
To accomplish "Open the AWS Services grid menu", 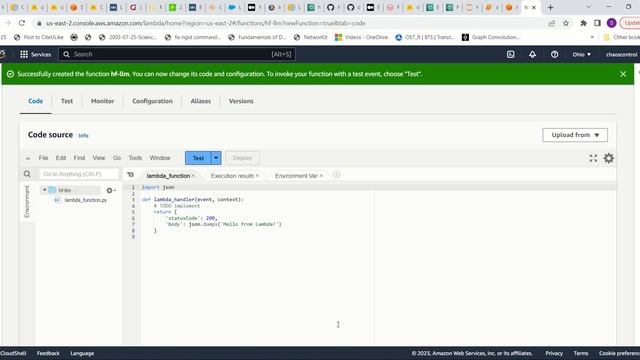I will tap(24, 54).
